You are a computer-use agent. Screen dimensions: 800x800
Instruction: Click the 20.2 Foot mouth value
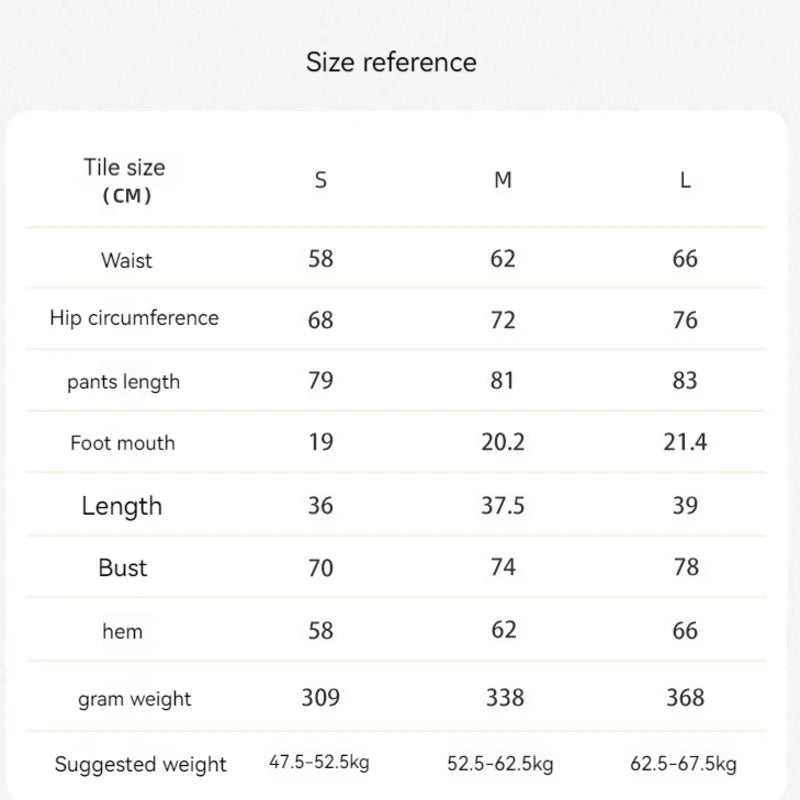(503, 442)
